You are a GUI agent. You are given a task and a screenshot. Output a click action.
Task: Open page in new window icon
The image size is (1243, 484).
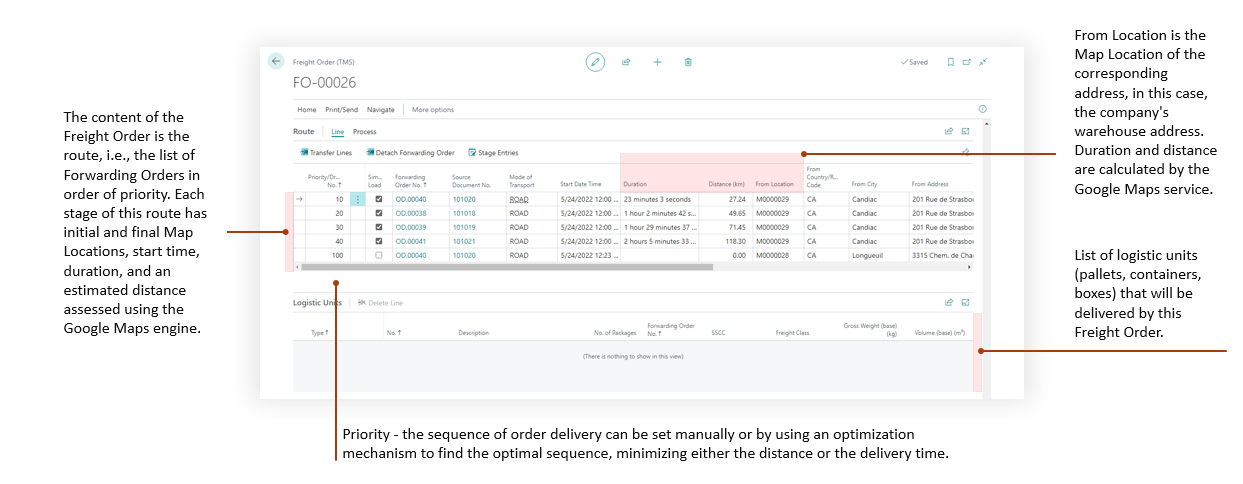(967, 62)
